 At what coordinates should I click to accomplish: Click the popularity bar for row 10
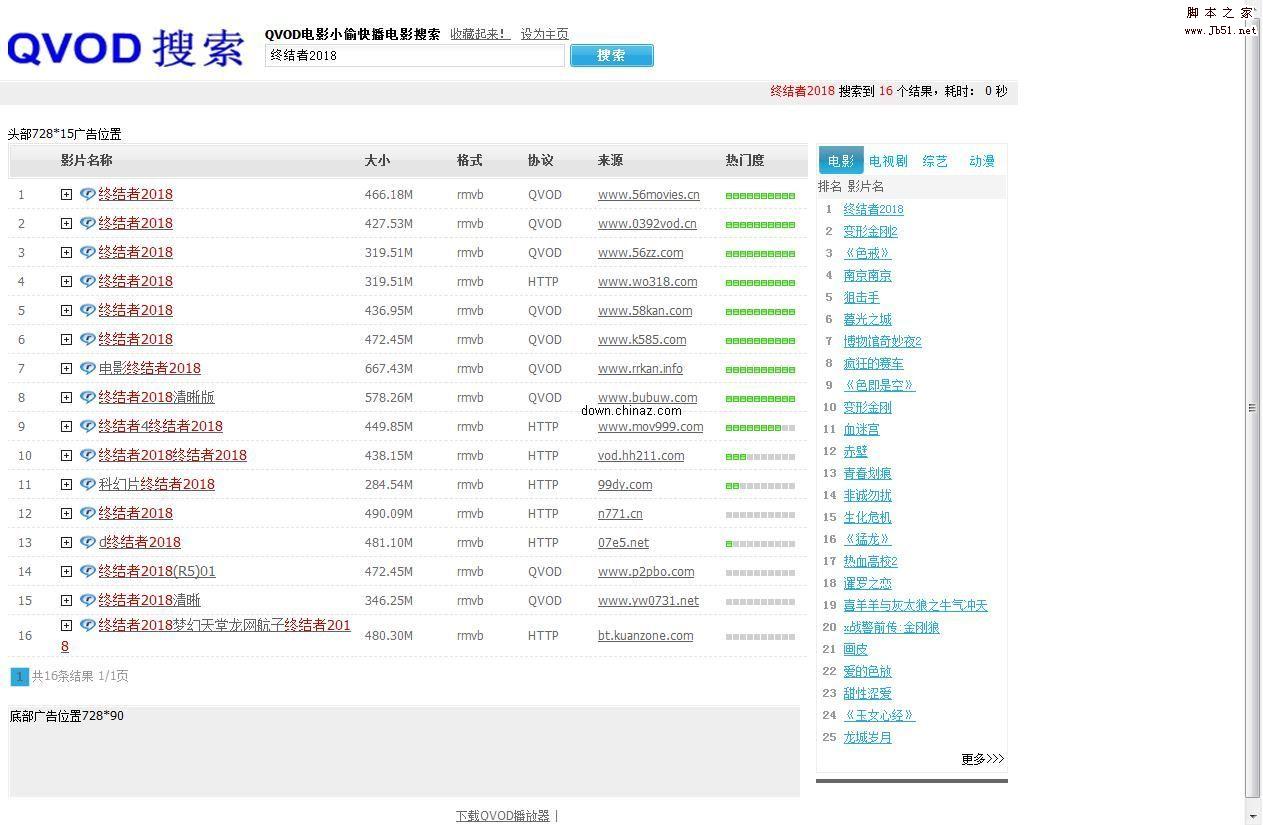coord(760,456)
